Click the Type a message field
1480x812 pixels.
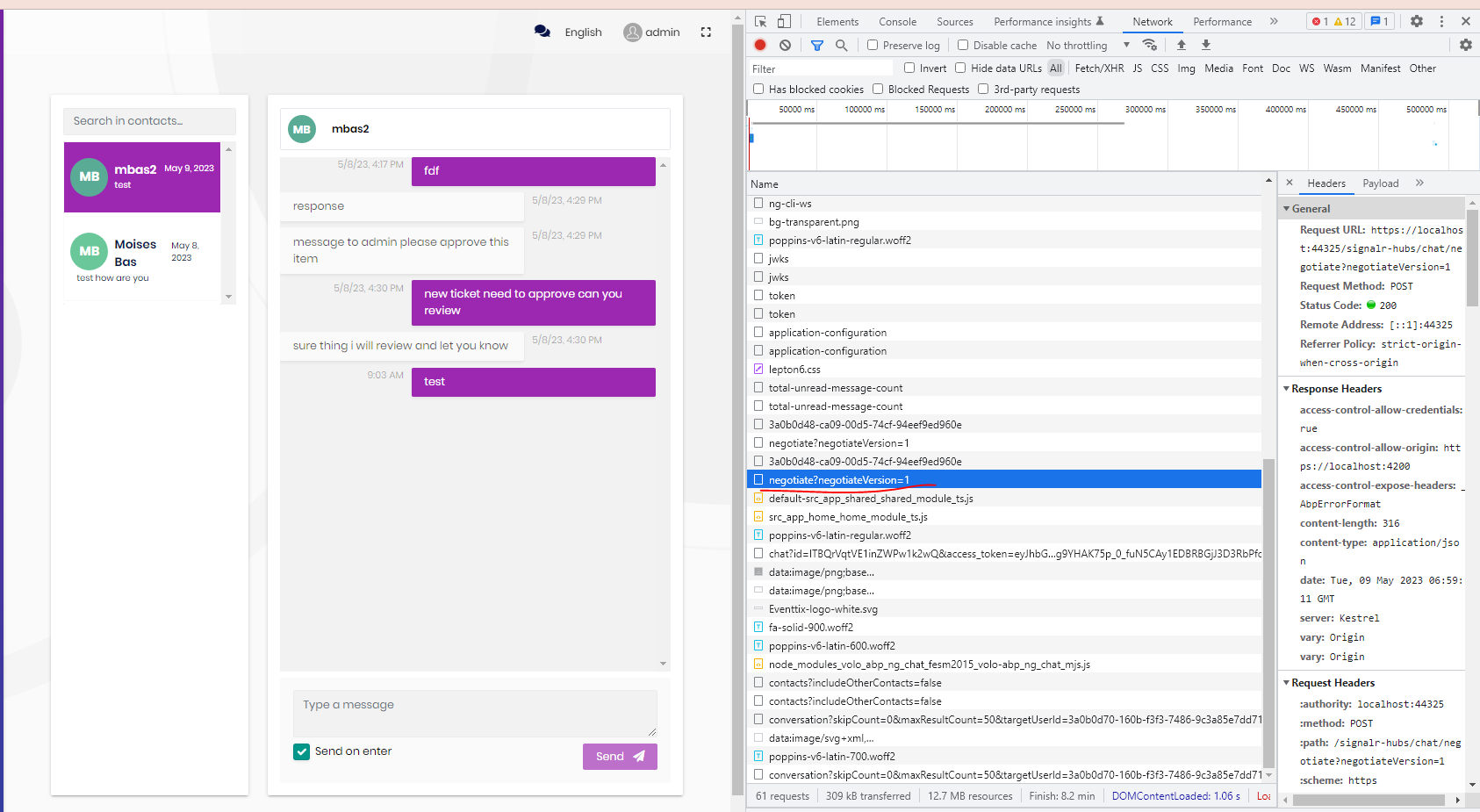(x=474, y=713)
